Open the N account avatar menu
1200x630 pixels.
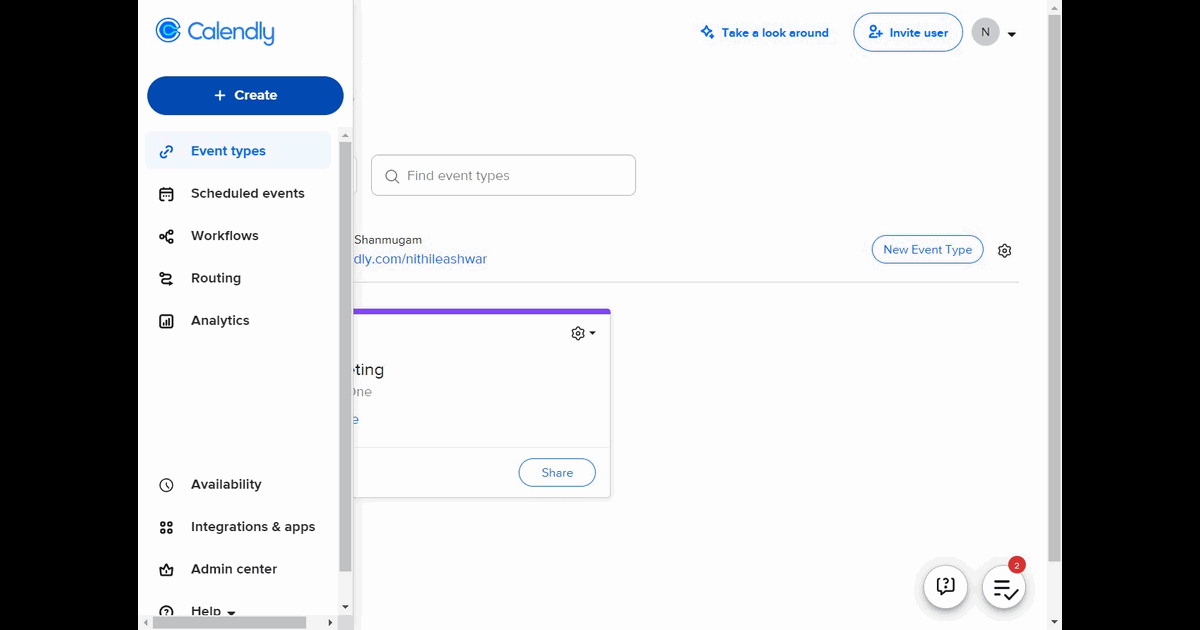pos(985,32)
